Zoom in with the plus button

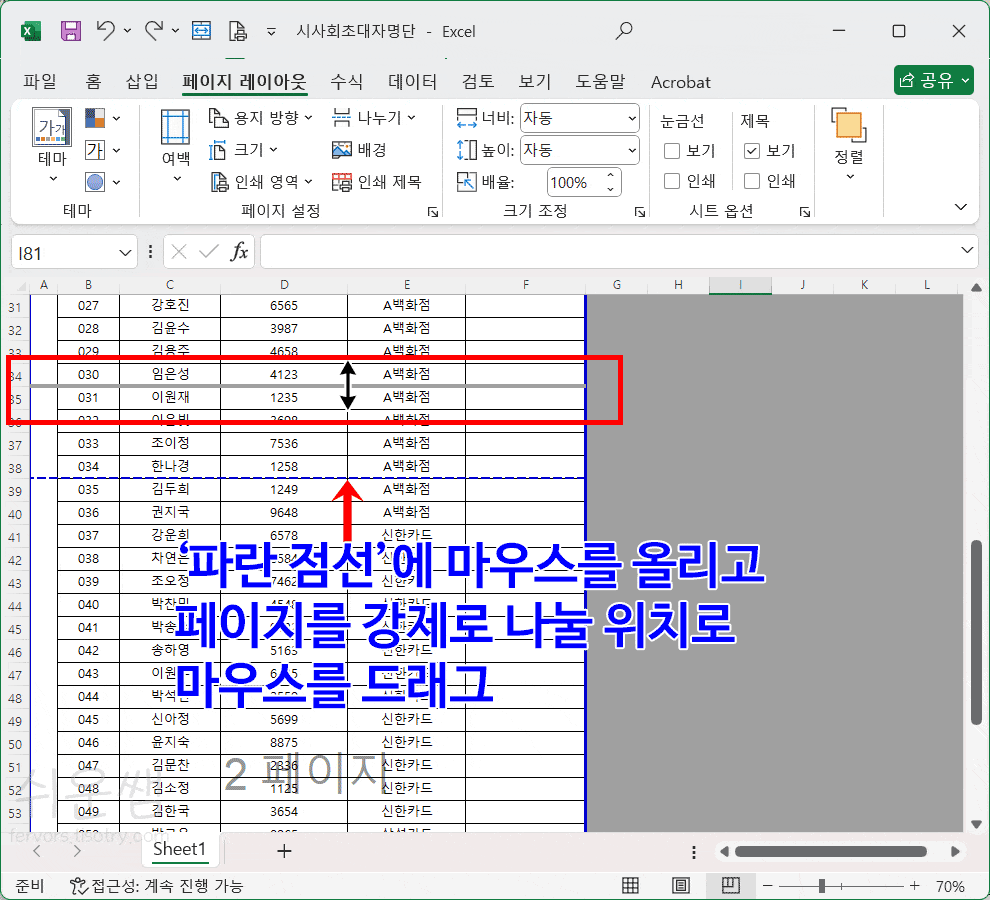coord(914,886)
